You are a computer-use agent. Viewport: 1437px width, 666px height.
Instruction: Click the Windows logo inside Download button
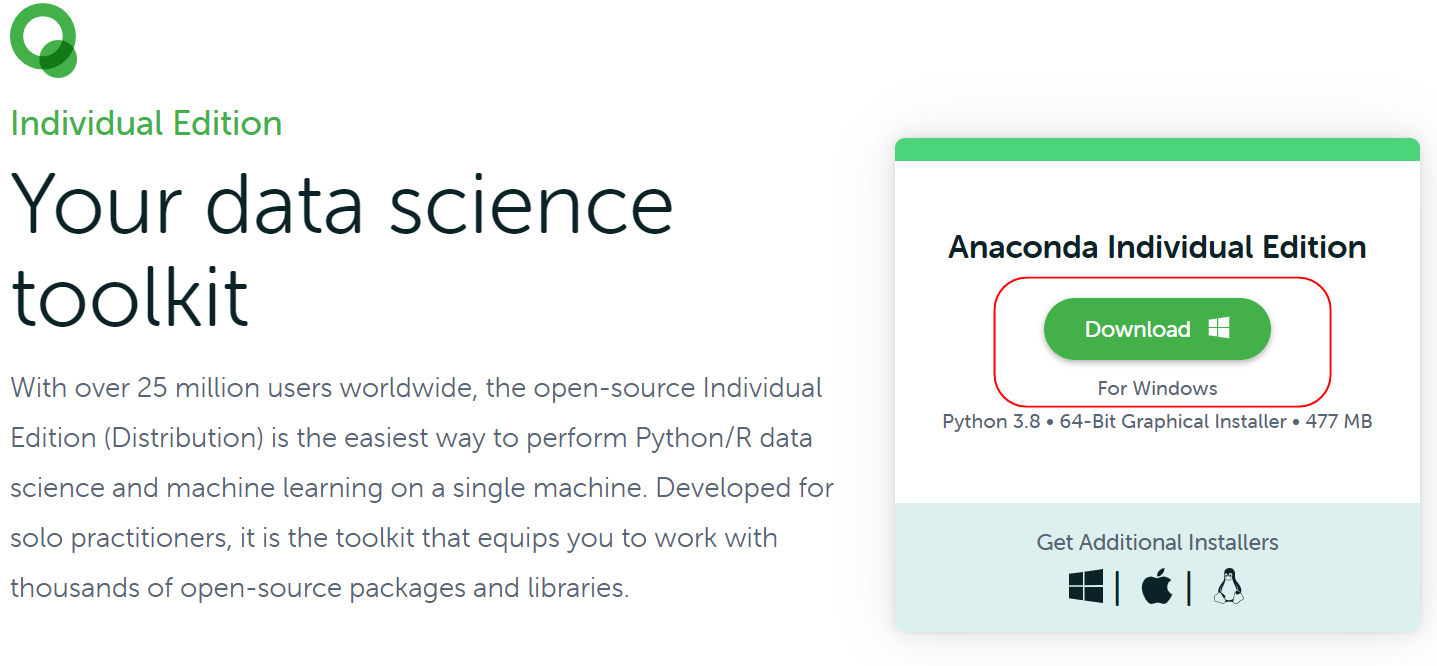[x=1219, y=328]
